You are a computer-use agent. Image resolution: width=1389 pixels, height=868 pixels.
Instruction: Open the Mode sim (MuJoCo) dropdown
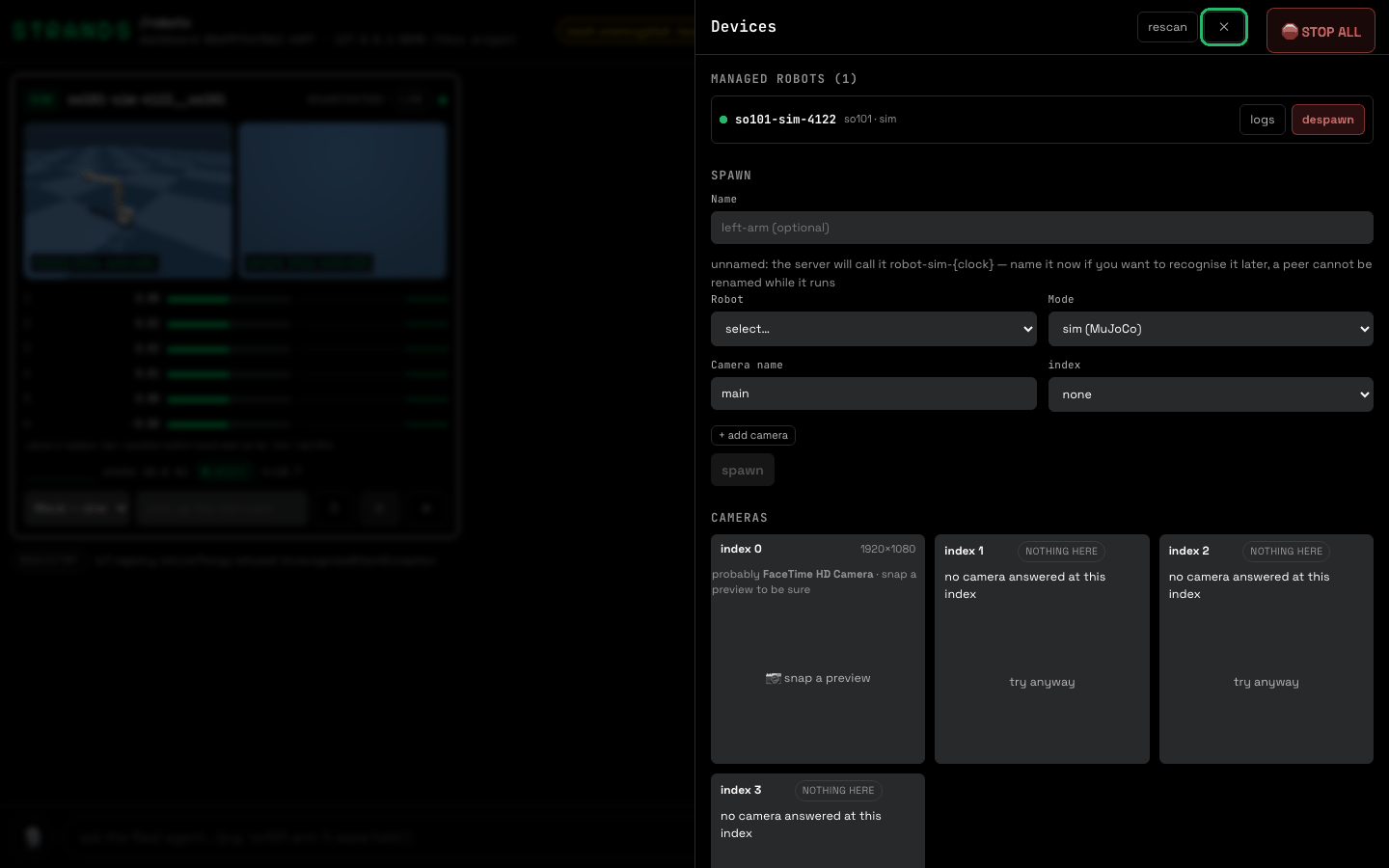(1211, 329)
